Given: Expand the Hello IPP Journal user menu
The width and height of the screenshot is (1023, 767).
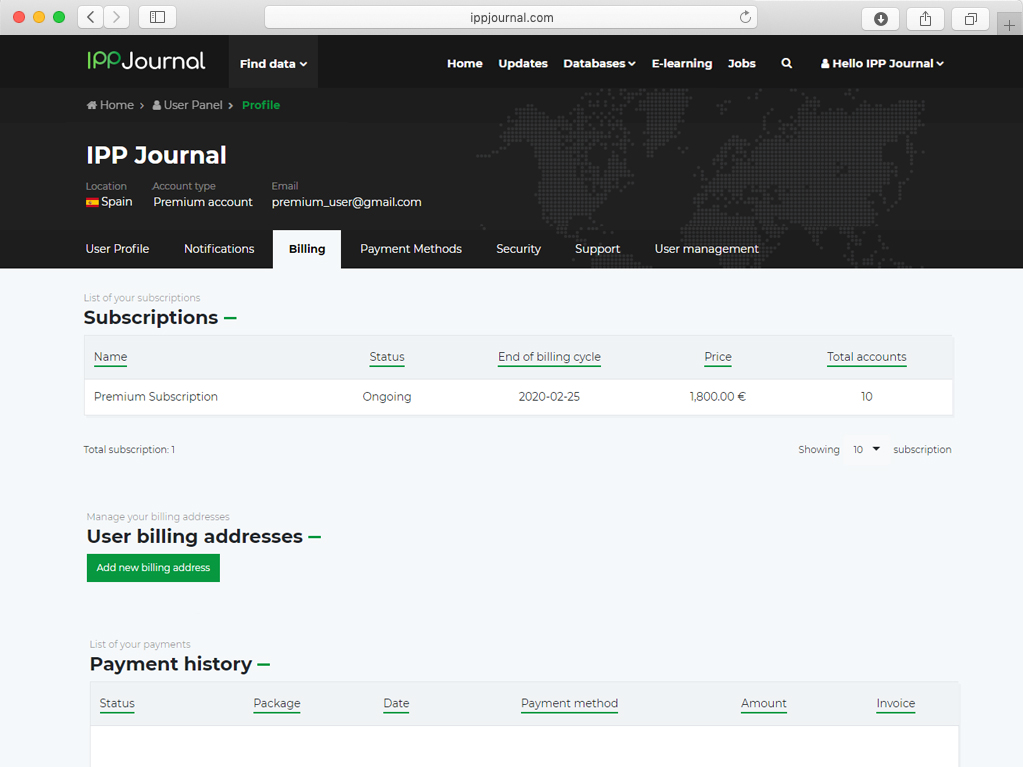Looking at the screenshot, I should tap(882, 63).
